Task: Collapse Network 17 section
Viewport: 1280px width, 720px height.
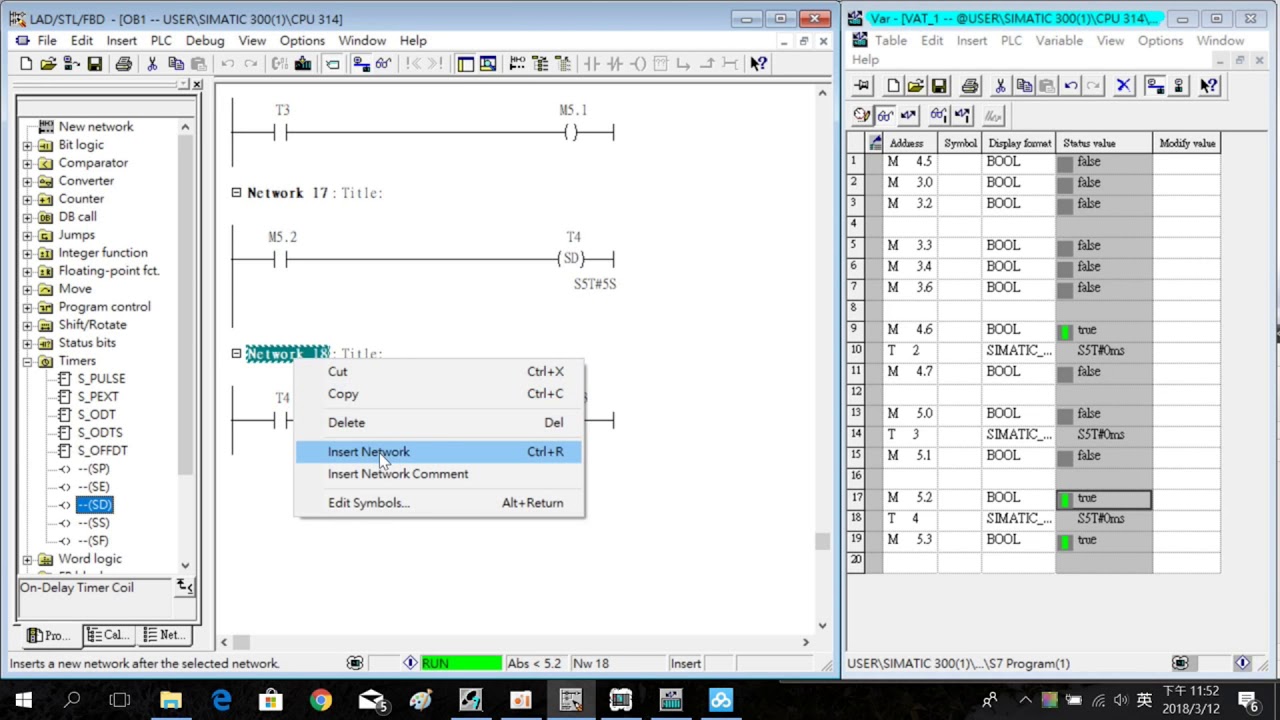Action: click(237, 192)
